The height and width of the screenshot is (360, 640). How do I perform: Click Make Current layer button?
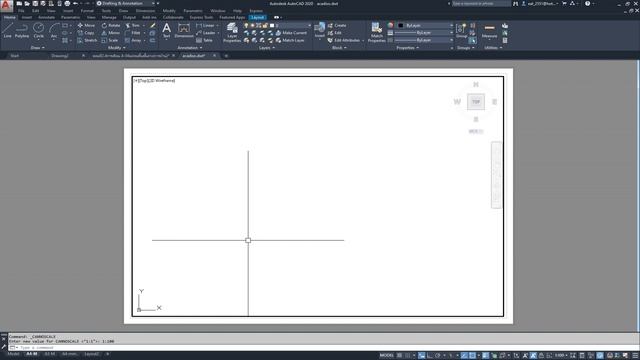click(x=291, y=33)
